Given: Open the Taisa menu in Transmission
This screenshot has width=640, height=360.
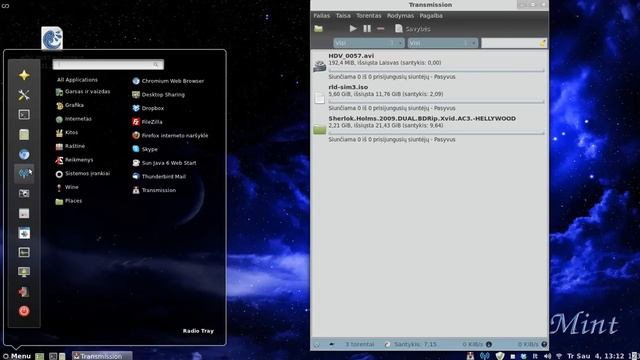Looking at the screenshot, I should tap(343, 16).
